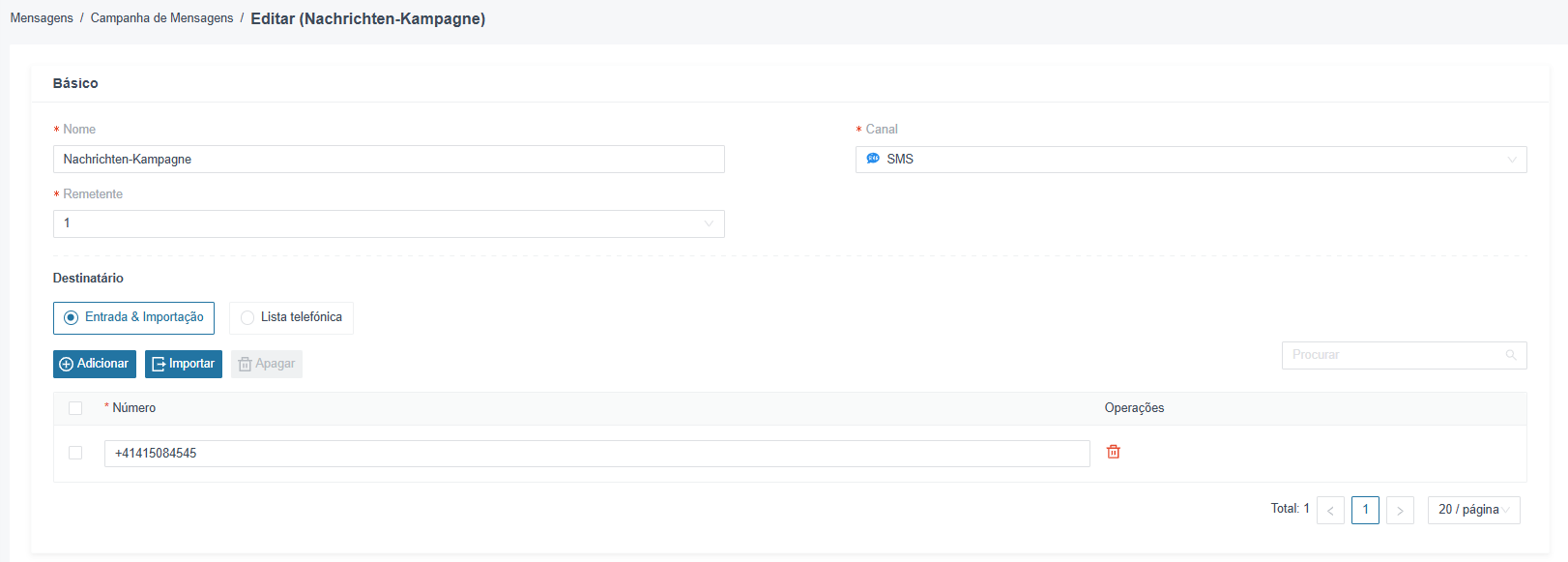
Task: Open the 20 / página page size dropdown
Action: tap(1473, 510)
